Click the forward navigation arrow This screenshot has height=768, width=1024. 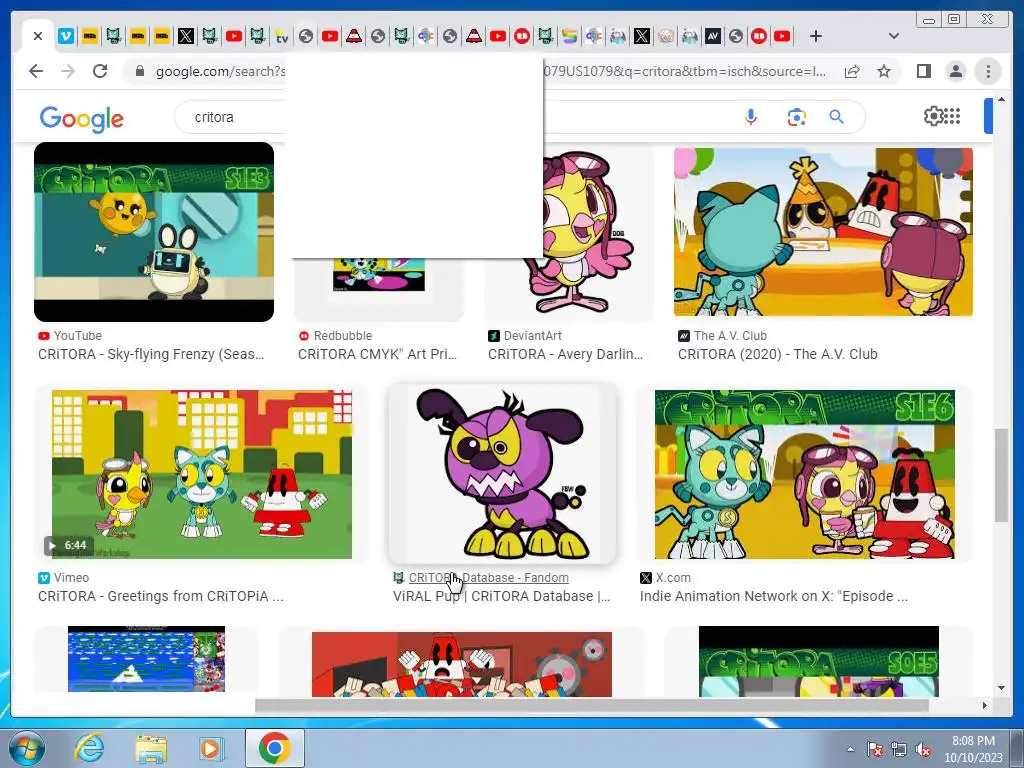tap(68, 71)
